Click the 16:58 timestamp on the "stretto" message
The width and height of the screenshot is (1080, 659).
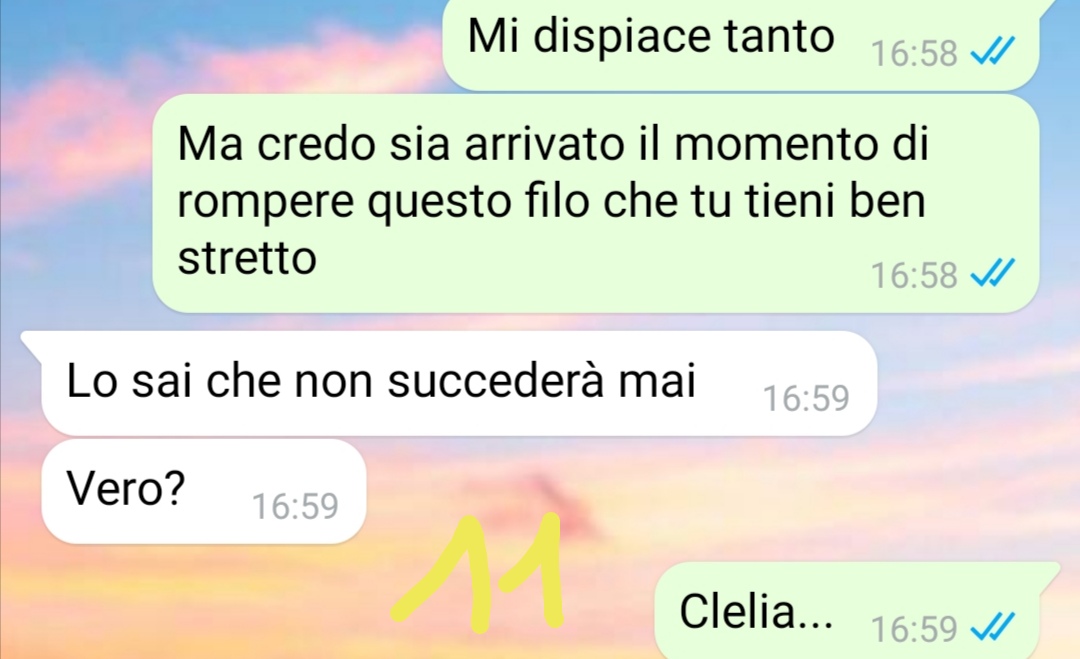click(x=914, y=275)
